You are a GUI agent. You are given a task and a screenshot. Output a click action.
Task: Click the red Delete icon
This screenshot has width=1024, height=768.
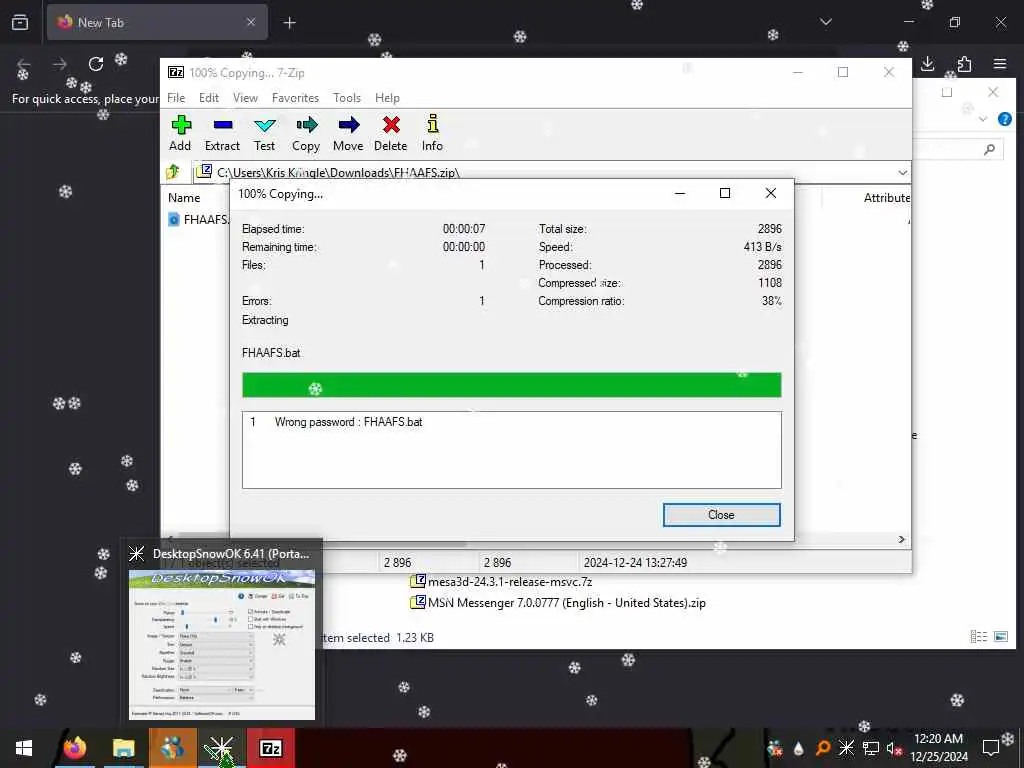[391, 125]
